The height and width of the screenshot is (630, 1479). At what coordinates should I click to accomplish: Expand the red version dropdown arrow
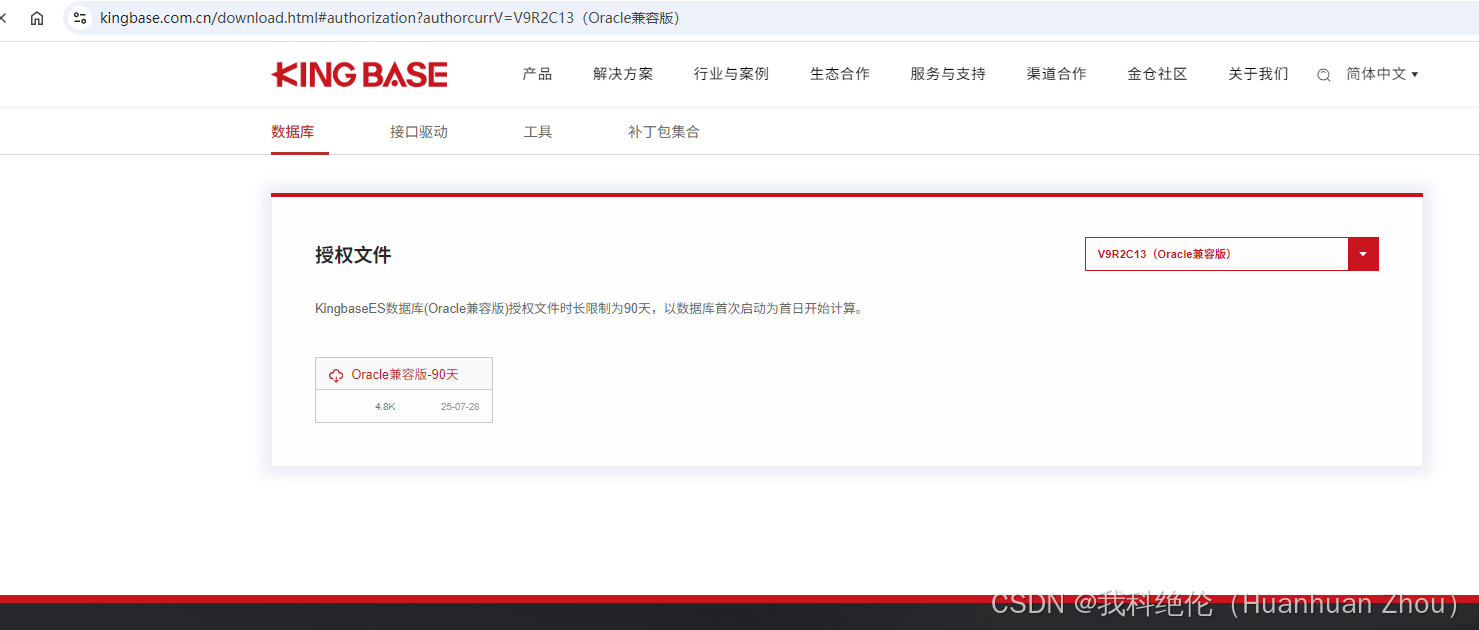click(1363, 254)
